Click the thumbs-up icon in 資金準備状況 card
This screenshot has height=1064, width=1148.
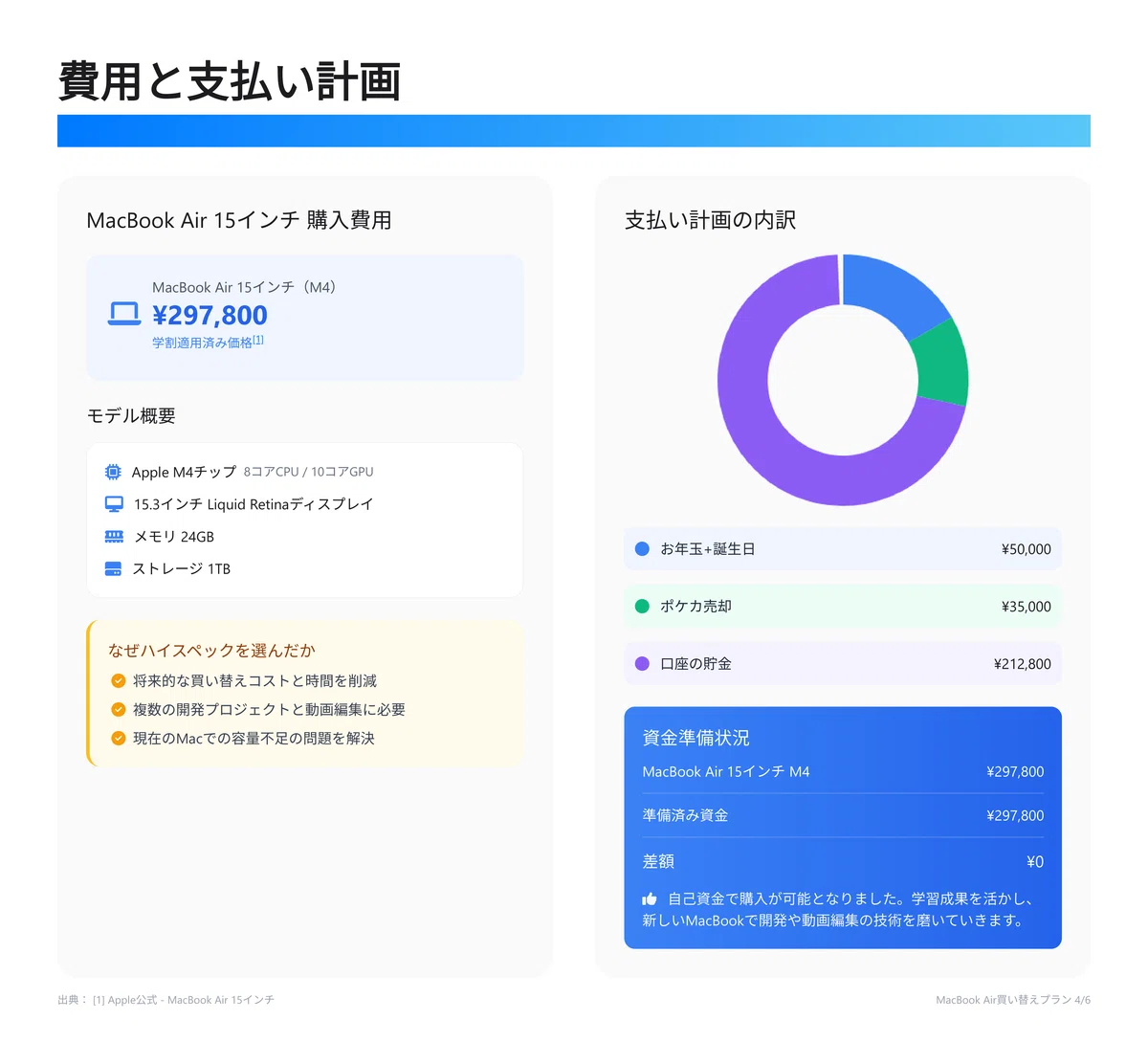point(650,899)
